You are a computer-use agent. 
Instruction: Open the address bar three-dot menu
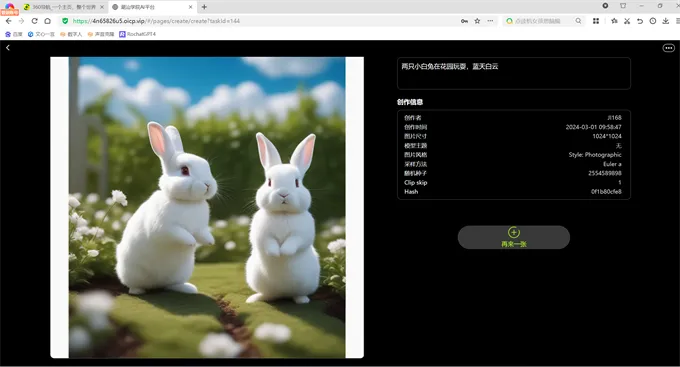490,21
